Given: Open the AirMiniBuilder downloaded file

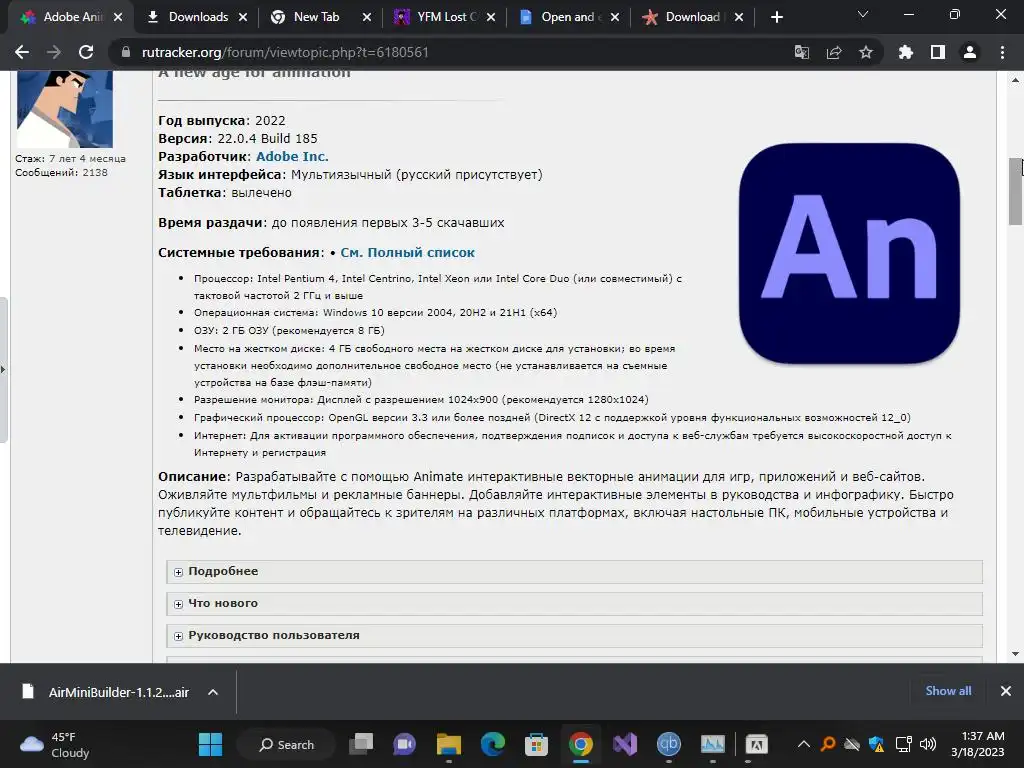Looking at the screenshot, I should point(105,692).
